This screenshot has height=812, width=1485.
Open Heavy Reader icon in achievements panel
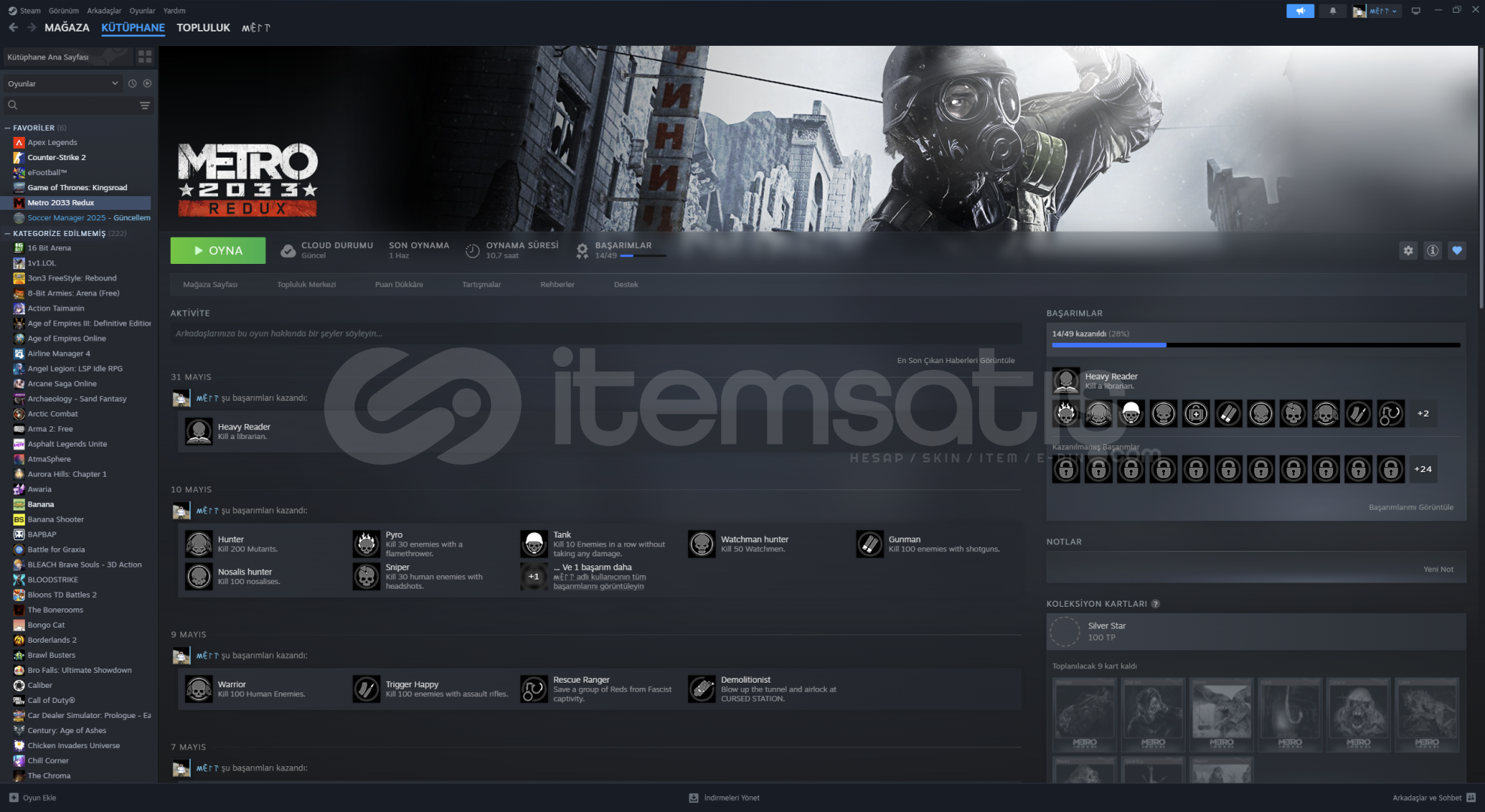click(1065, 380)
